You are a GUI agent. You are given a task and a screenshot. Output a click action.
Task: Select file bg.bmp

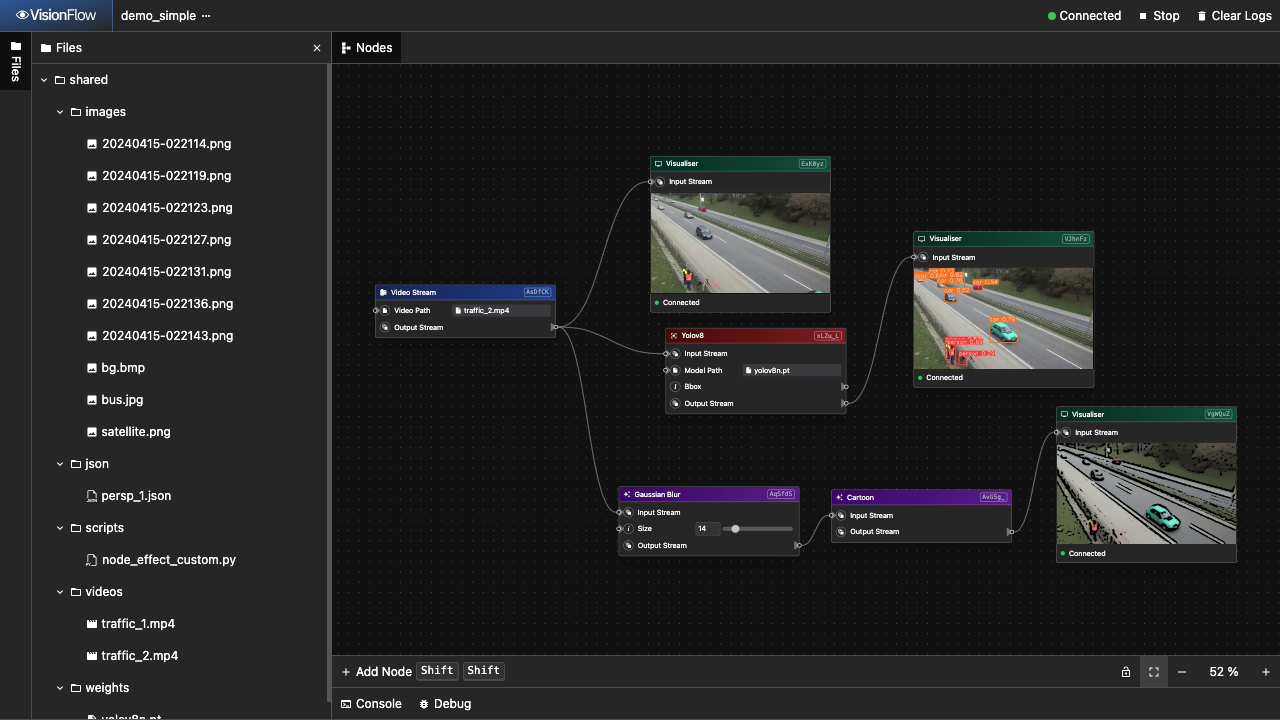pos(116,368)
